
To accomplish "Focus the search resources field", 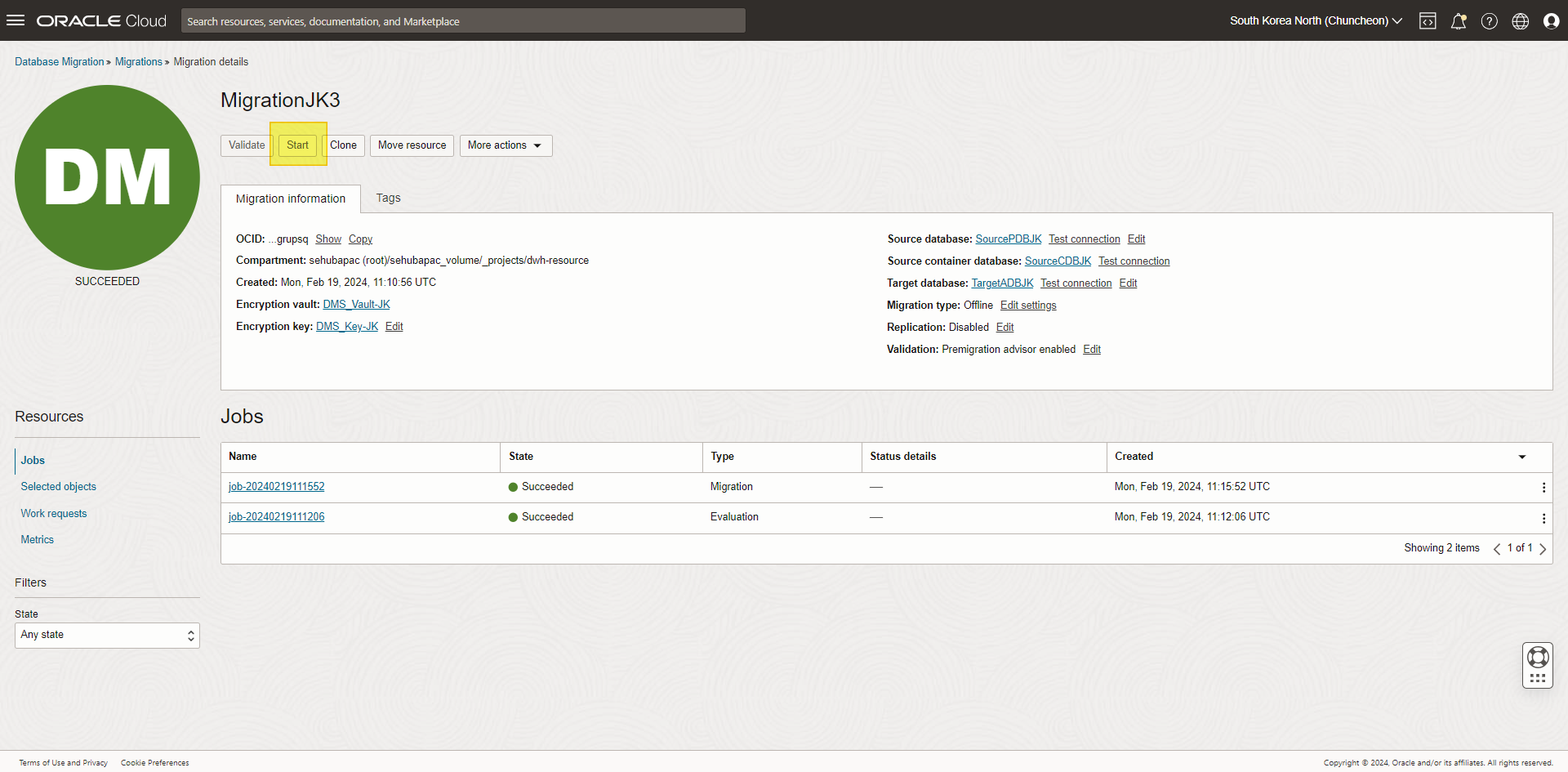I will tap(463, 21).
